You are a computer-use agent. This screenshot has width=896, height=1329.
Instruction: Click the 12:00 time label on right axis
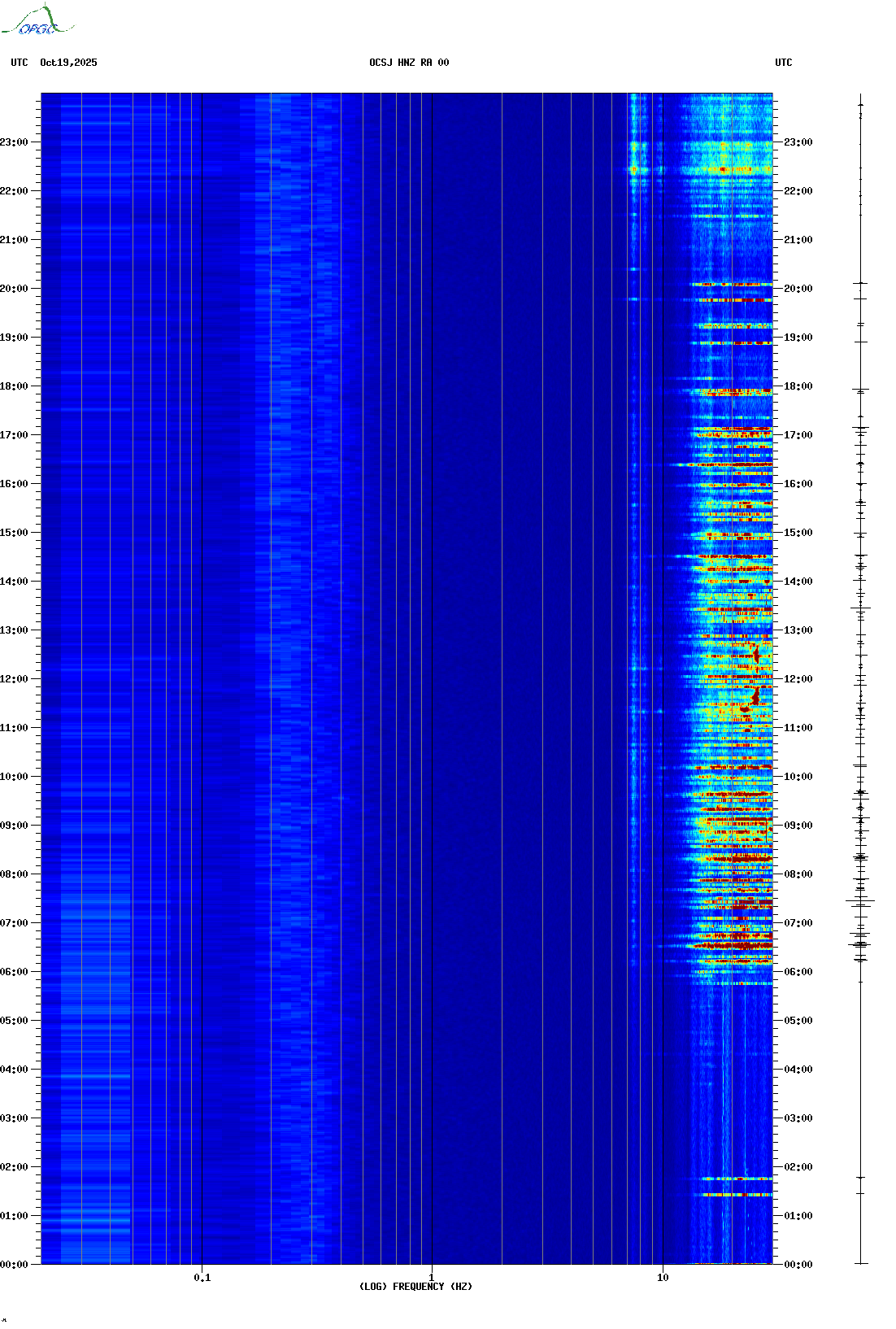coord(798,679)
